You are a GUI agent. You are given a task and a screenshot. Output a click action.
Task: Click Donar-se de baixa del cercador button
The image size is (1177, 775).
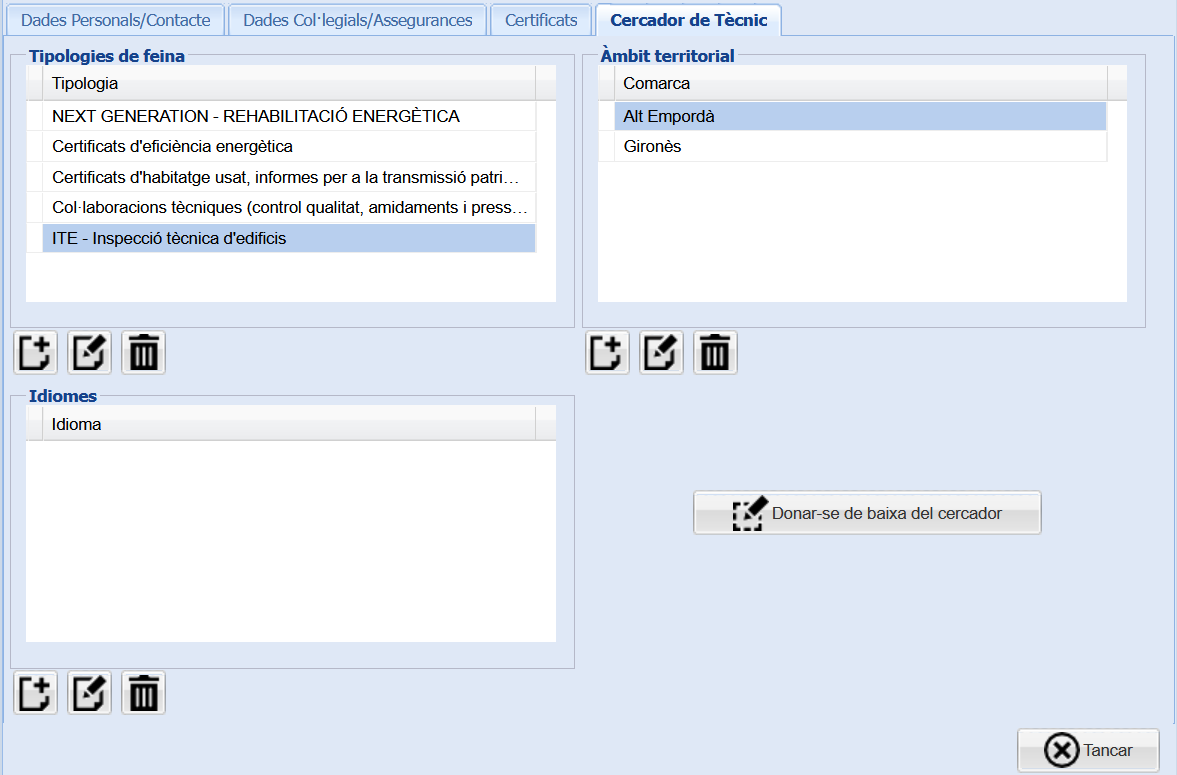pos(867,513)
